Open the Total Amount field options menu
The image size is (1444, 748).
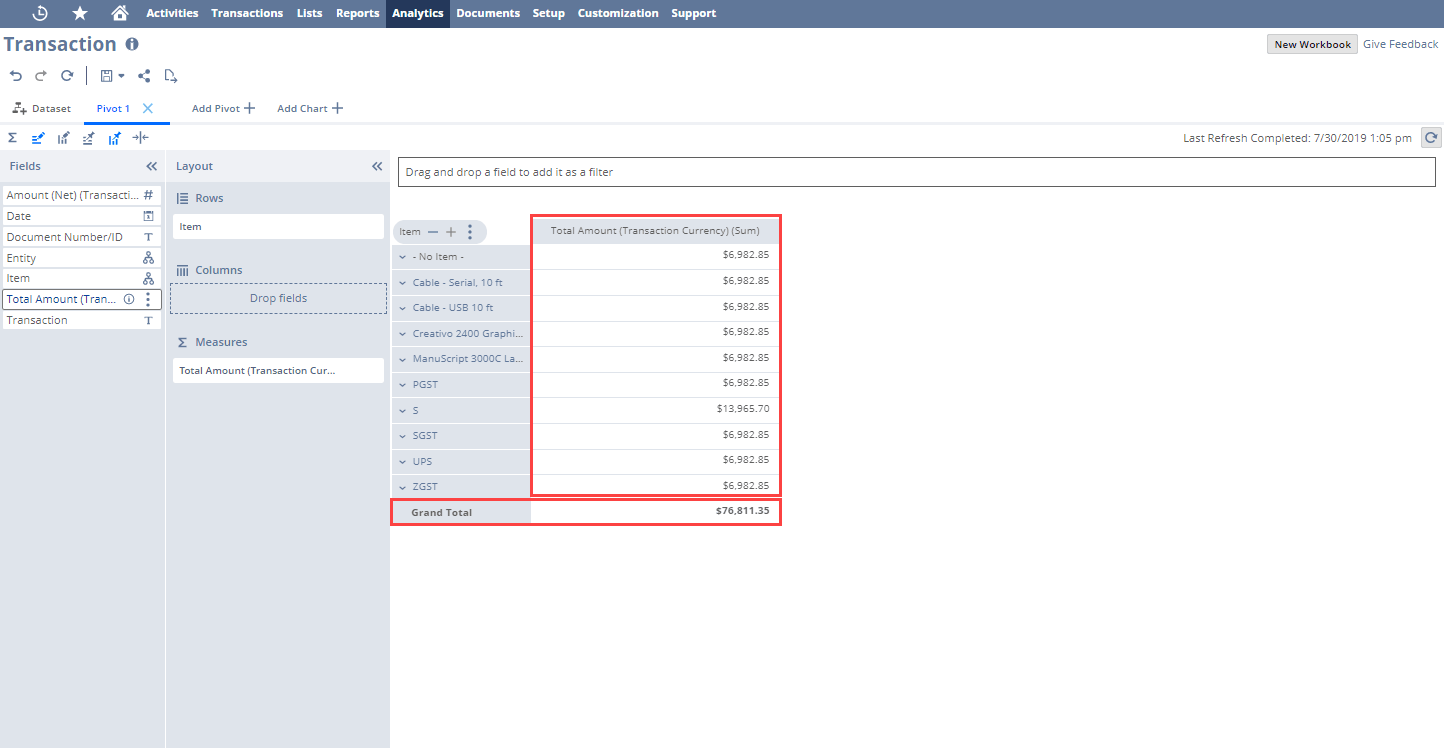[148, 299]
